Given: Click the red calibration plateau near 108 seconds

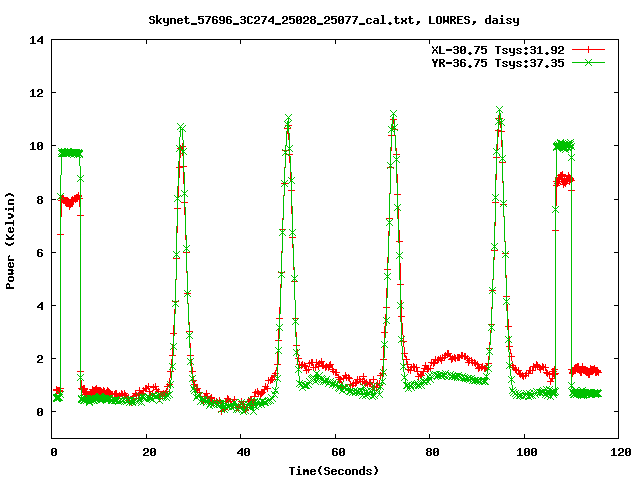Looking at the screenshot, I should pyautogui.click(x=564, y=180).
